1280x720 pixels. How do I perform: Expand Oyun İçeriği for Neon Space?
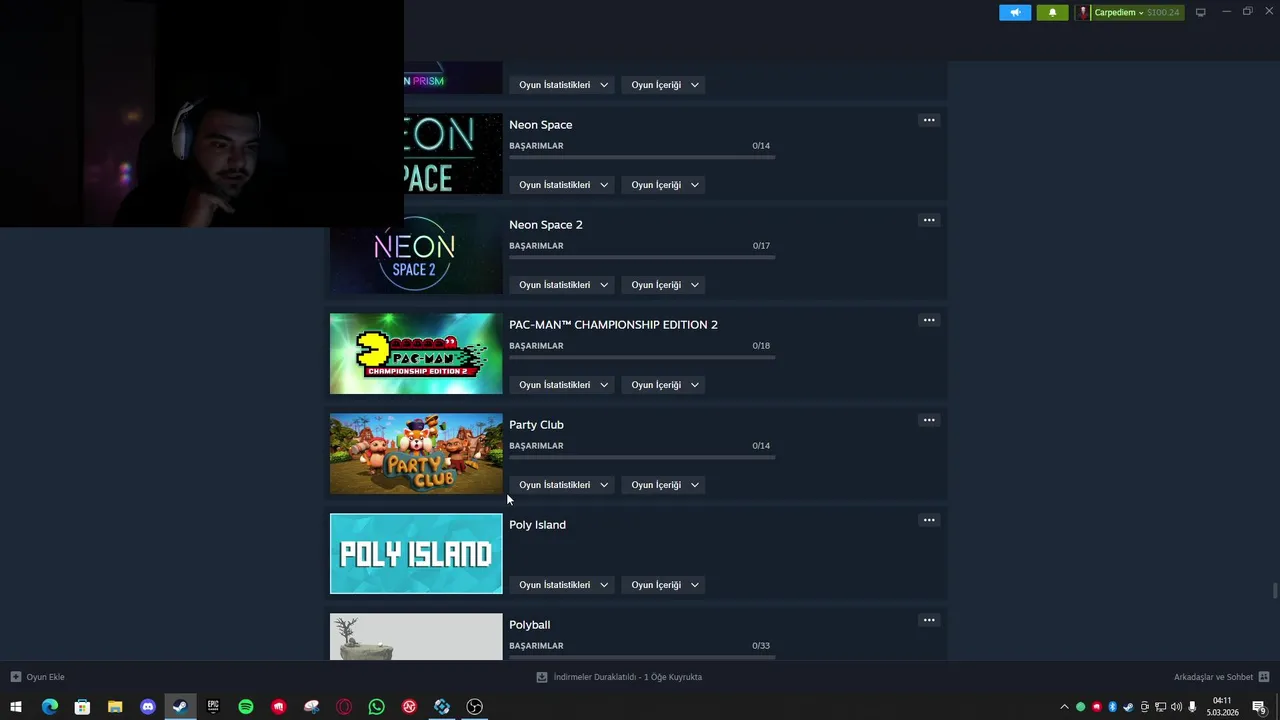tap(664, 185)
